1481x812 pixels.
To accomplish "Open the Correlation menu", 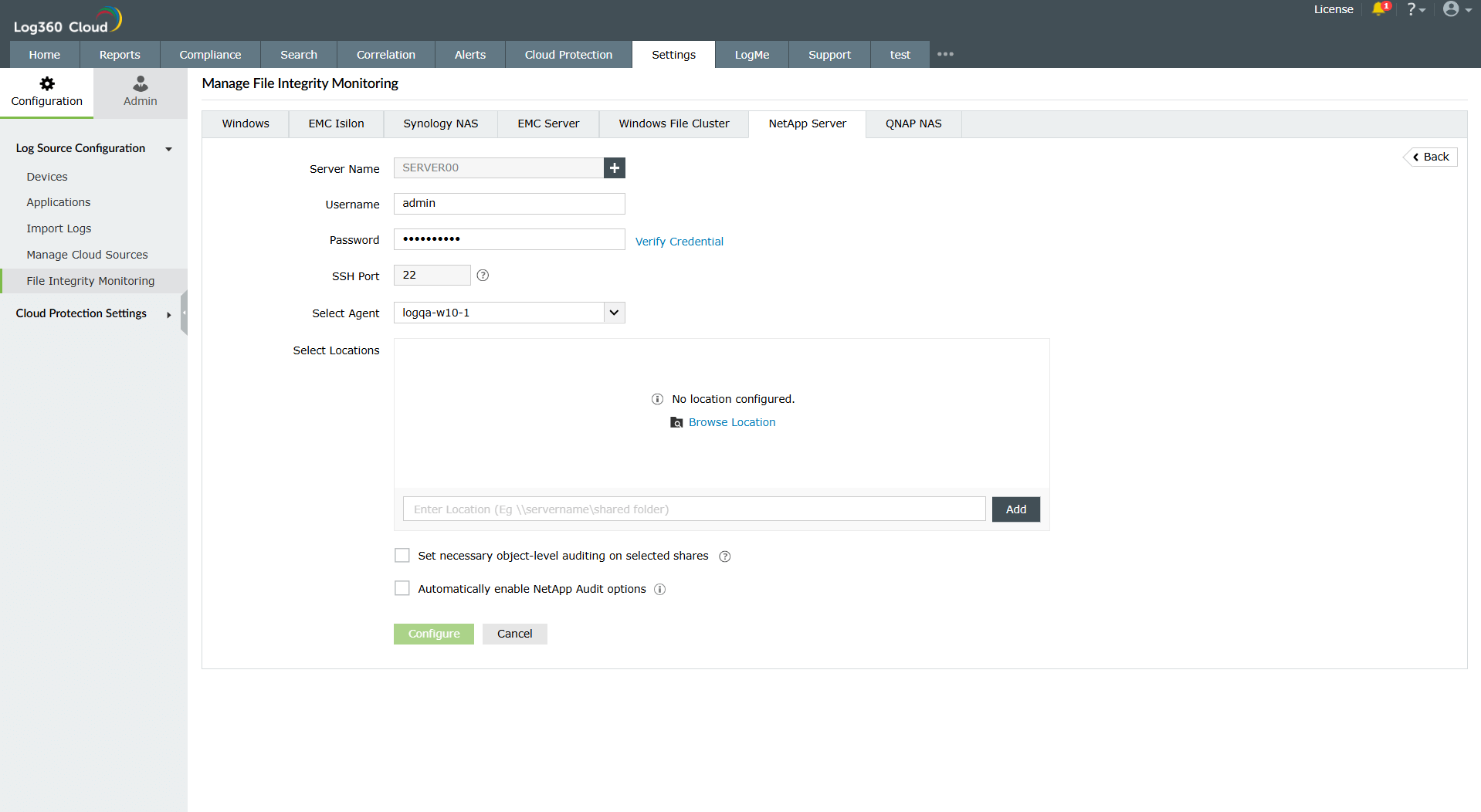I will 385,54.
